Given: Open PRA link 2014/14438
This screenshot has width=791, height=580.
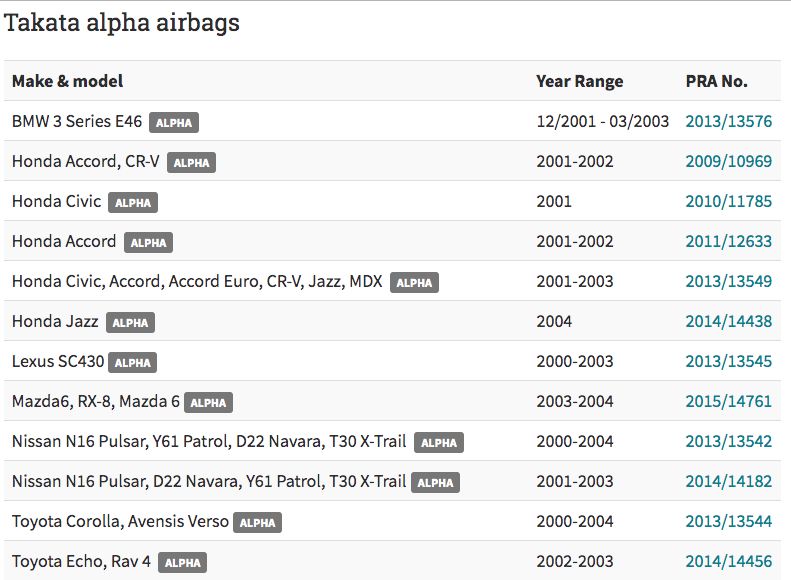Looking at the screenshot, I should click(728, 322).
